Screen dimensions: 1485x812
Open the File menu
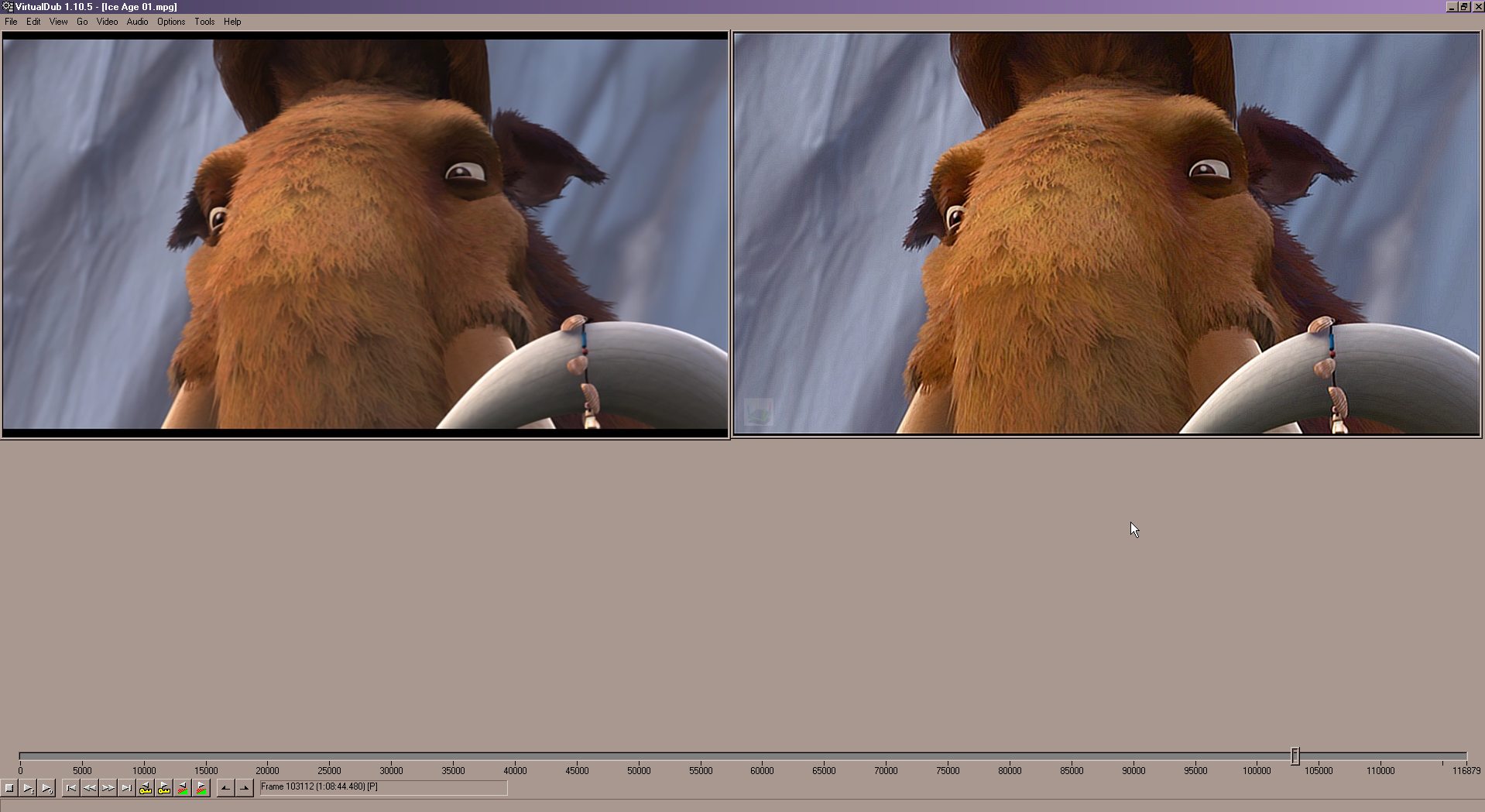point(11,22)
